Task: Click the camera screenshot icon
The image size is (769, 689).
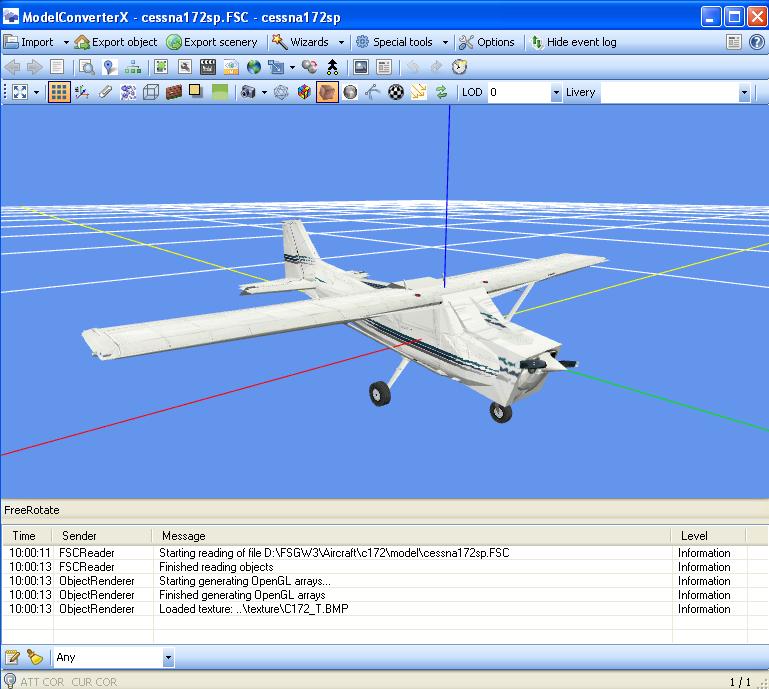Action: pyautogui.click(x=248, y=92)
